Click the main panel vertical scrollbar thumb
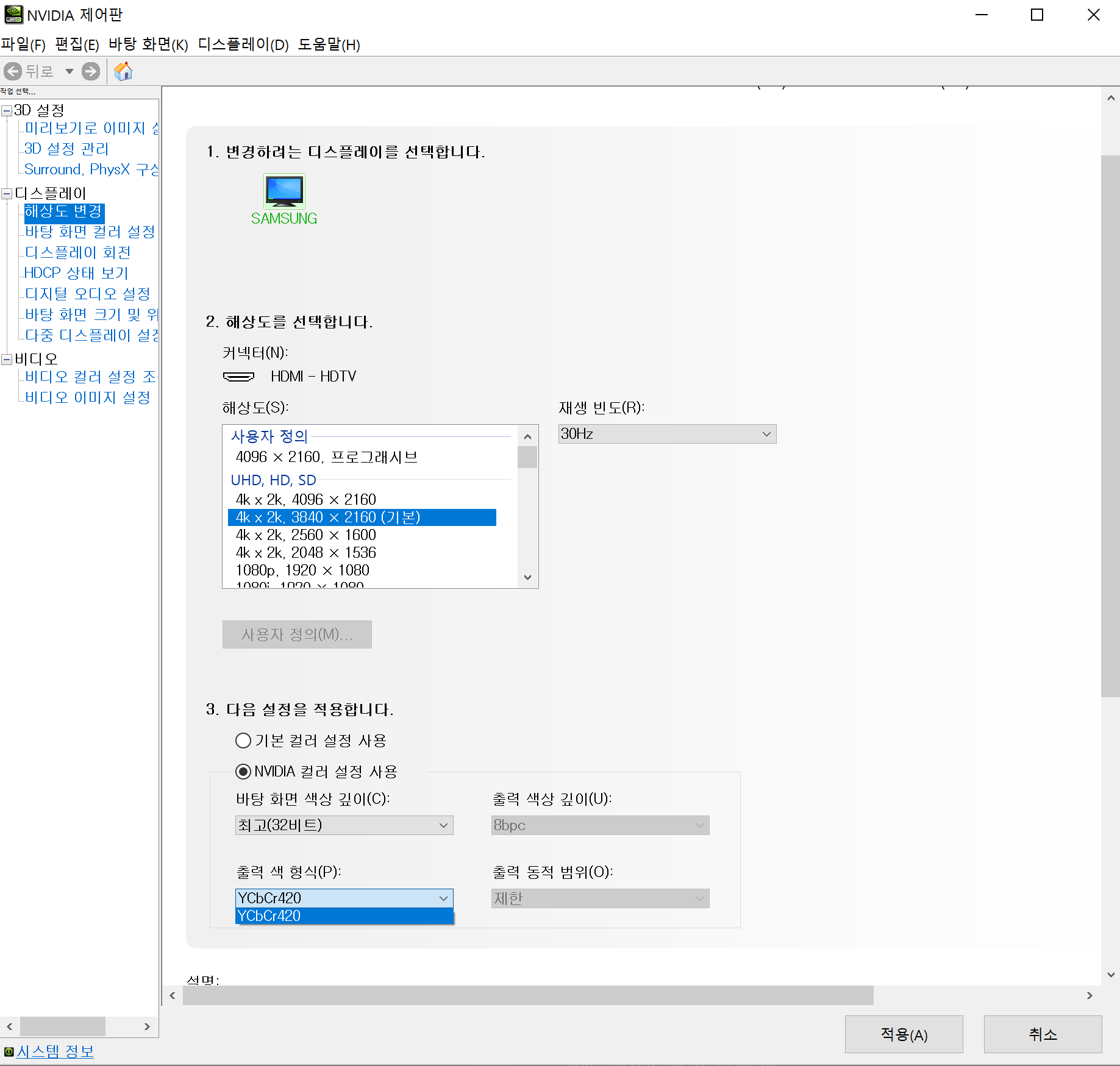 click(x=1111, y=426)
